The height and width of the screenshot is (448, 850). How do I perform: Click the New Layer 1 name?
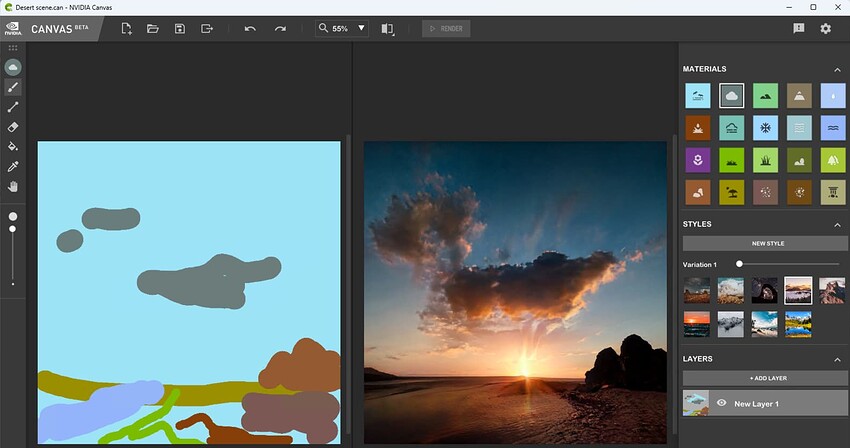(756, 404)
